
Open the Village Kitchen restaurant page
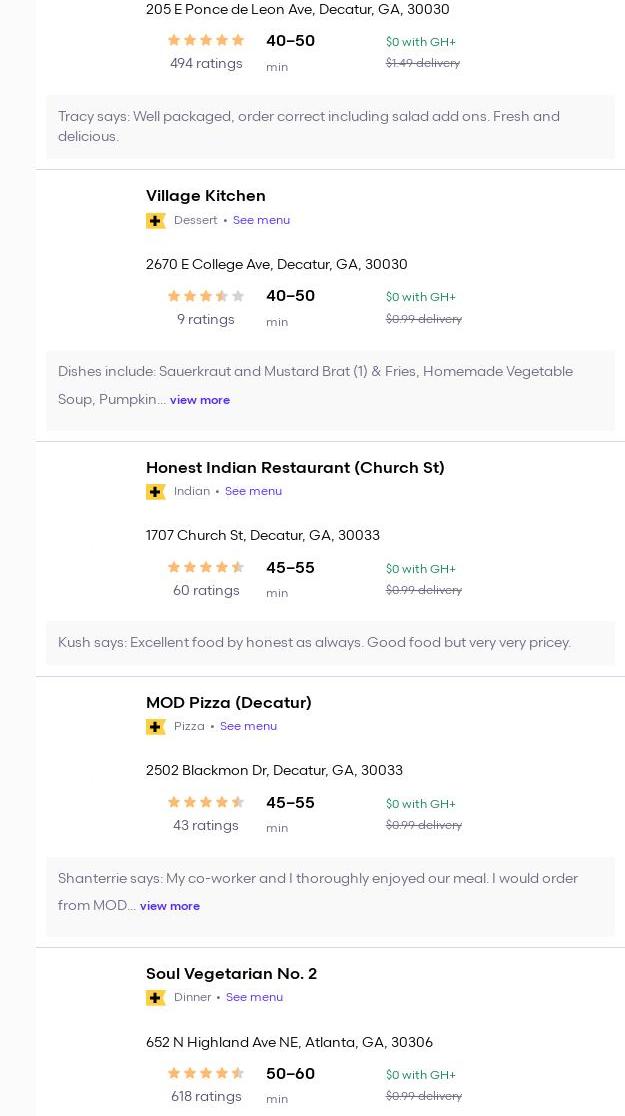pyautogui.click(x=206, y=196)
